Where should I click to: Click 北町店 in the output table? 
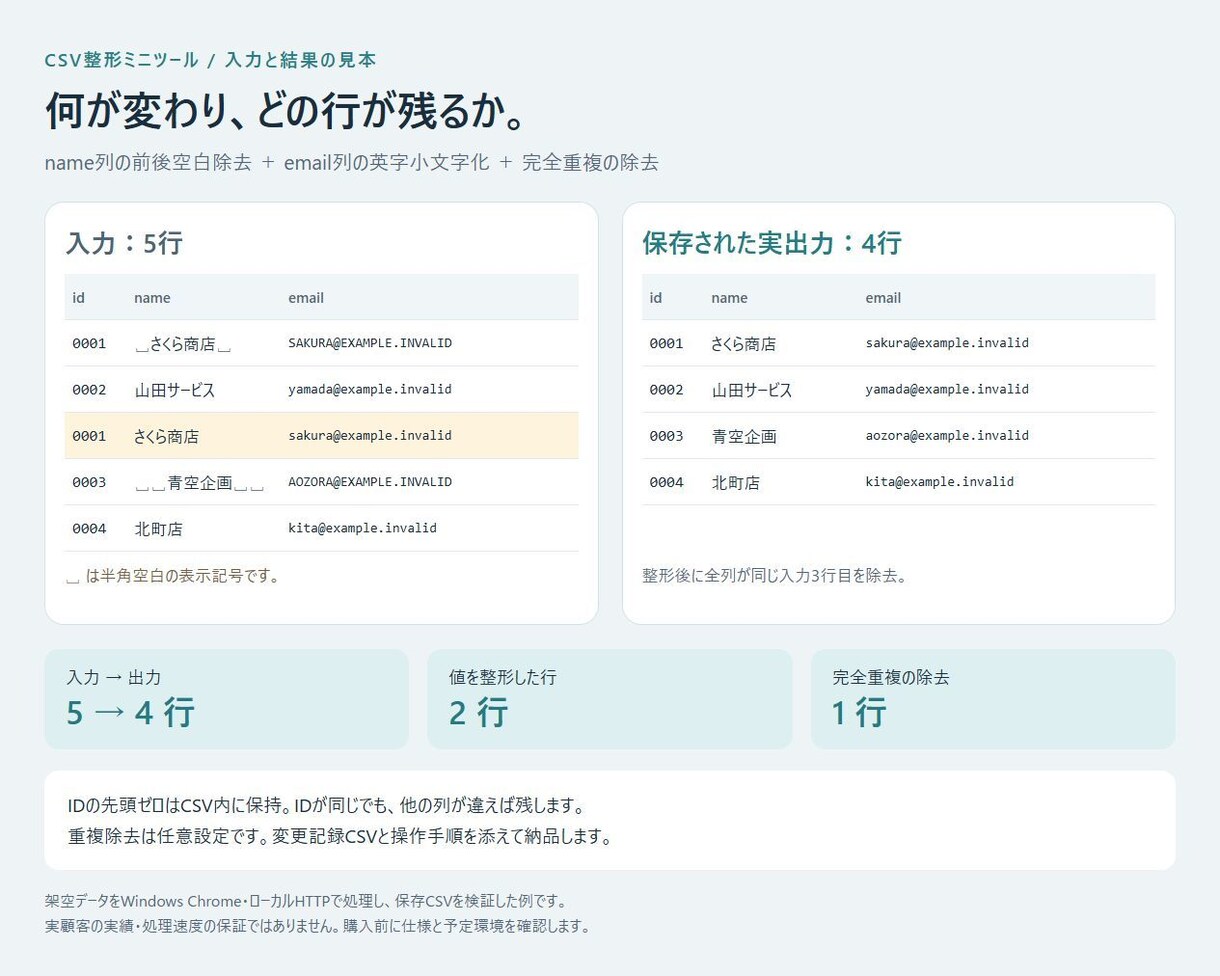pyautogui.click(x=735, y=482)
